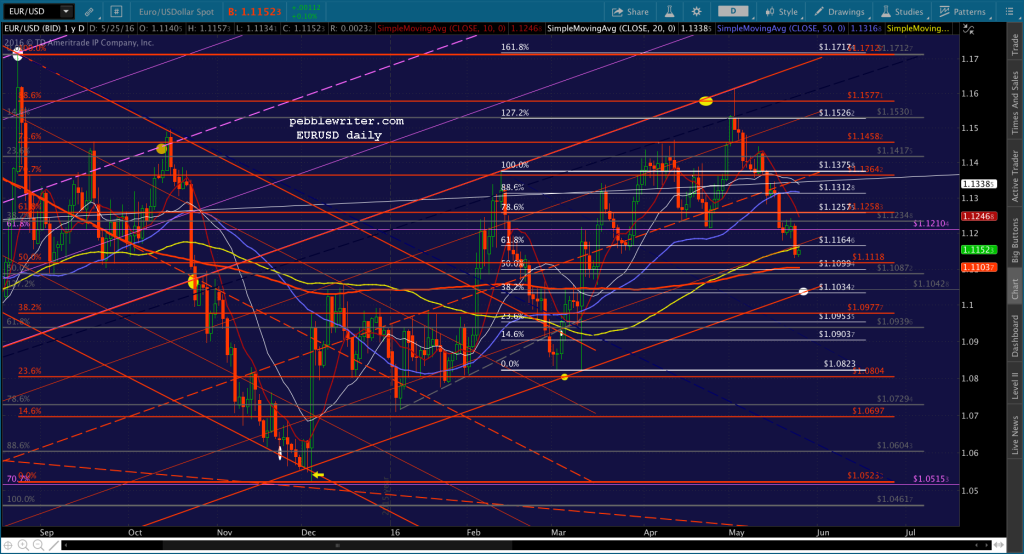The image size is (1024, 554).
Task: Click the Share button
Action: coord(630,12)
